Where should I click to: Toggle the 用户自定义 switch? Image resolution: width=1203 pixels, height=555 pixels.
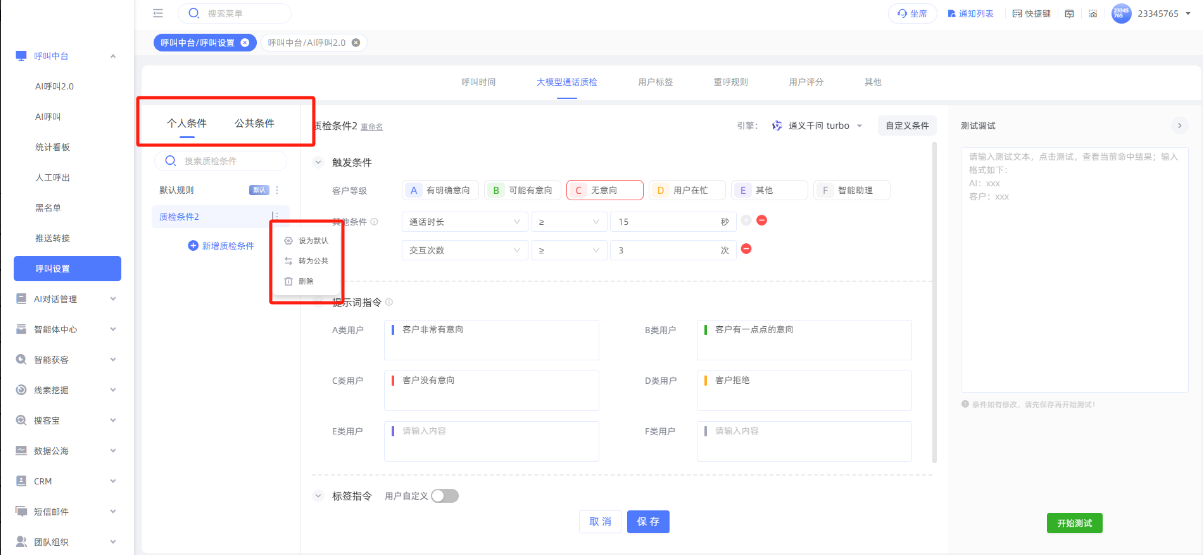(444, 496)
